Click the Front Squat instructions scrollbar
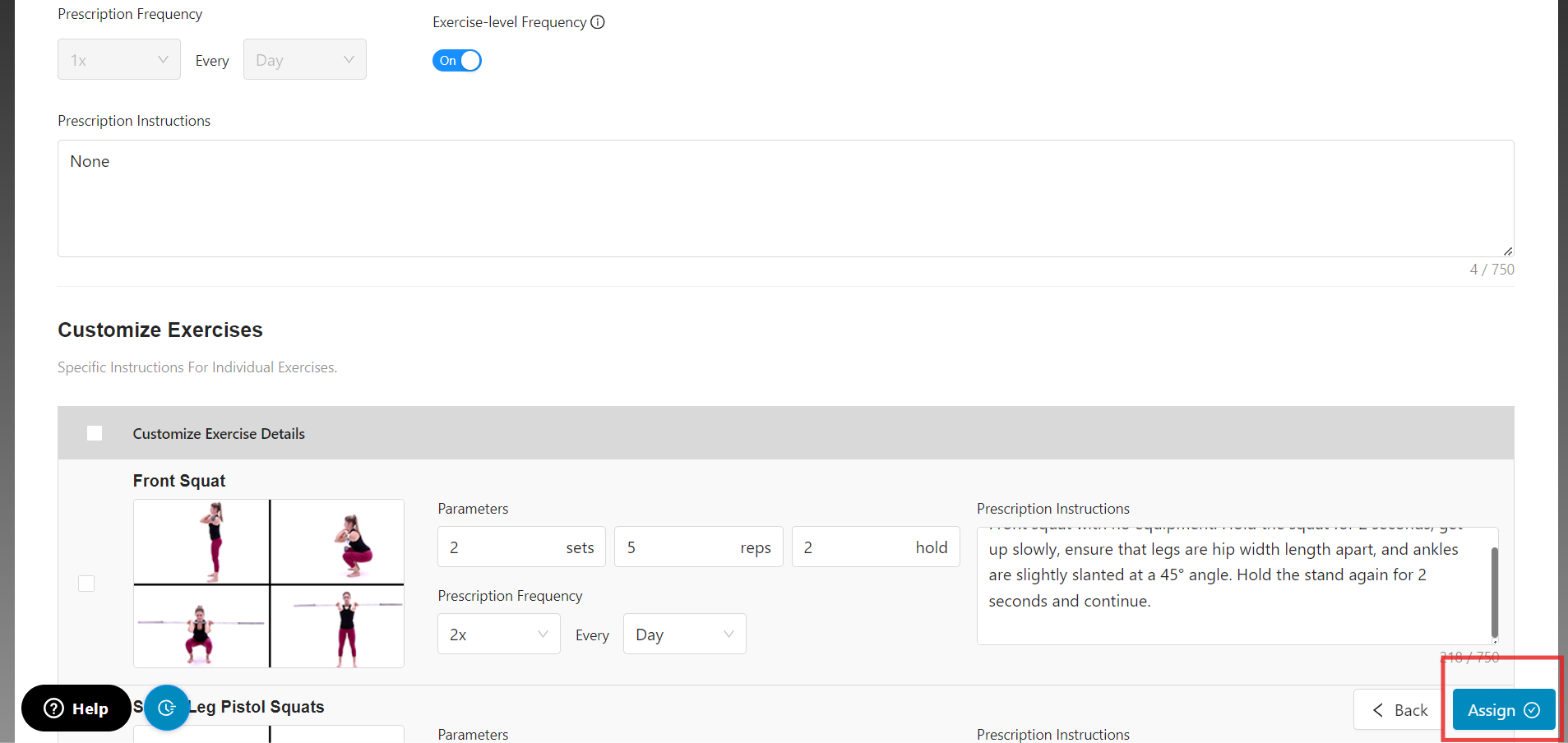 pyautogui.click(x=1494, y=592)
